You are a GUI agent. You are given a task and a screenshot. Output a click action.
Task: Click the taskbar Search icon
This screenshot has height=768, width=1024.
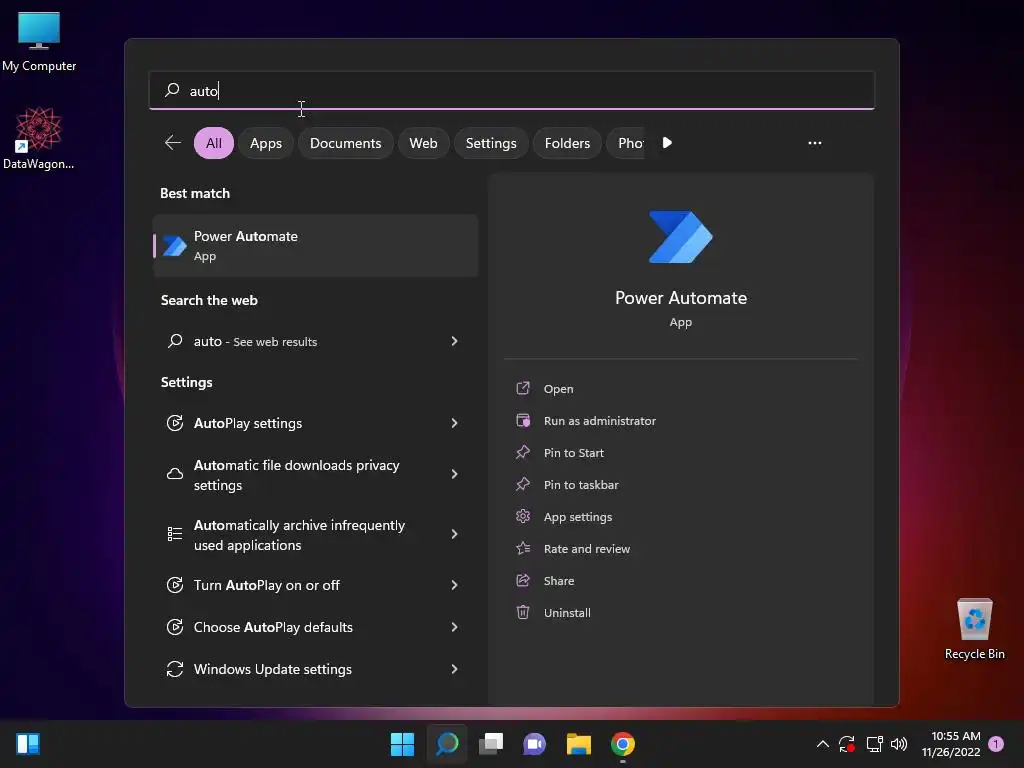[x=447, y=744]
